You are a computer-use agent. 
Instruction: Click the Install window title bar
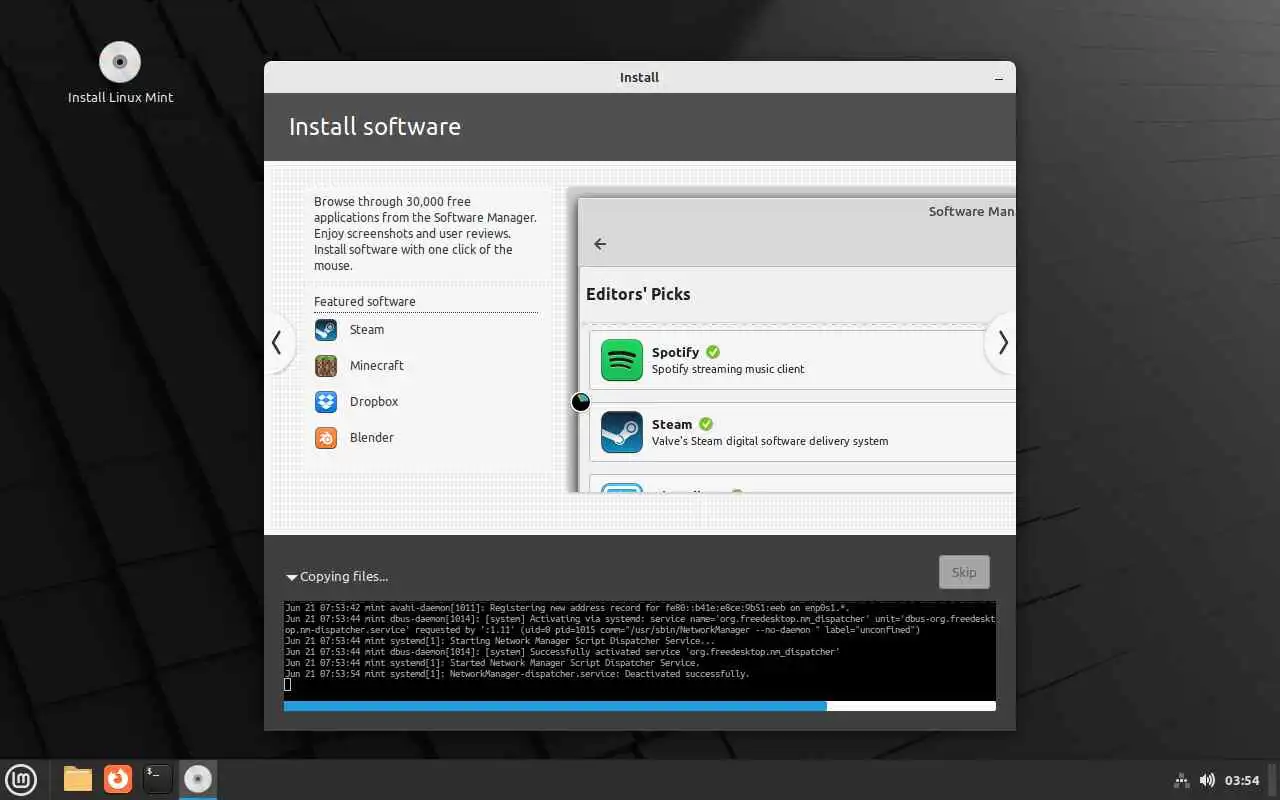[640, 77]
